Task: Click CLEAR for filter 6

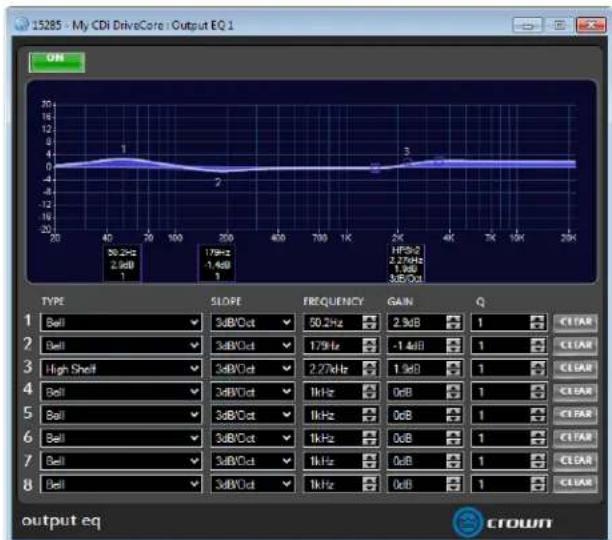Action: pyautogui.click(x=575, y=438)
